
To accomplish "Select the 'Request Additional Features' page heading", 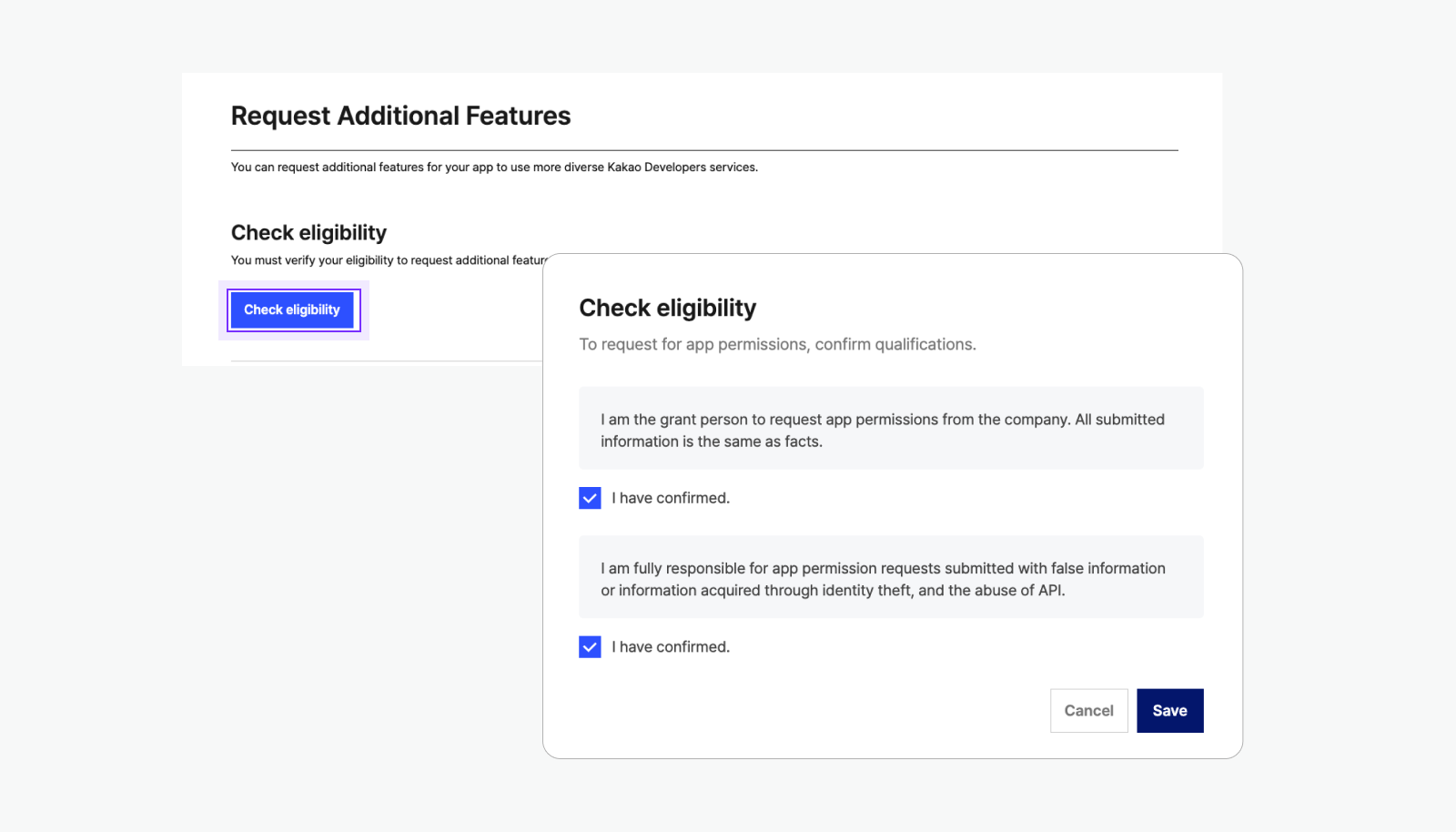I will 400,117.
